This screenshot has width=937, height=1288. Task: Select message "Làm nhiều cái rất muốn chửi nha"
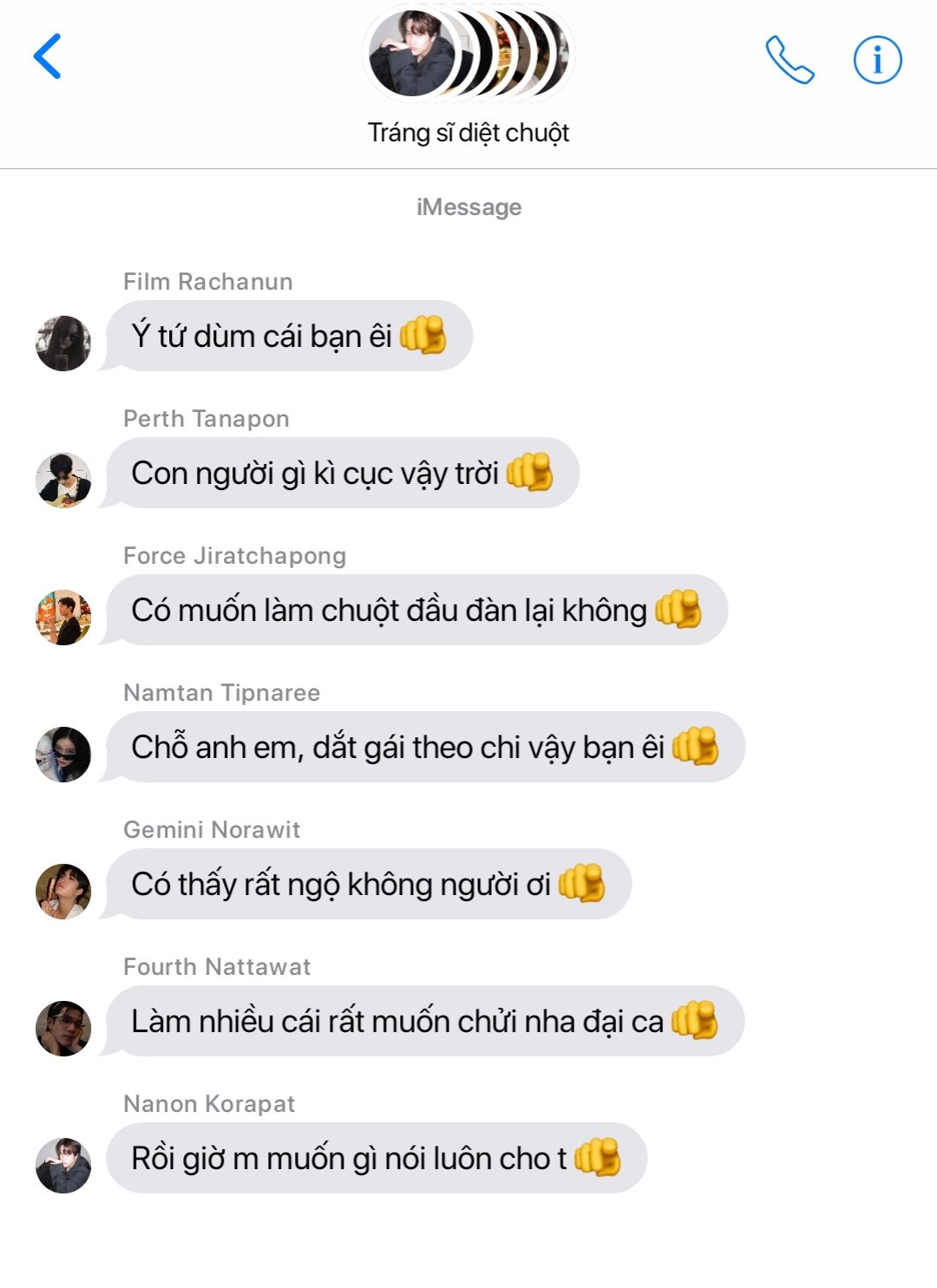(x=425, y=1021)
